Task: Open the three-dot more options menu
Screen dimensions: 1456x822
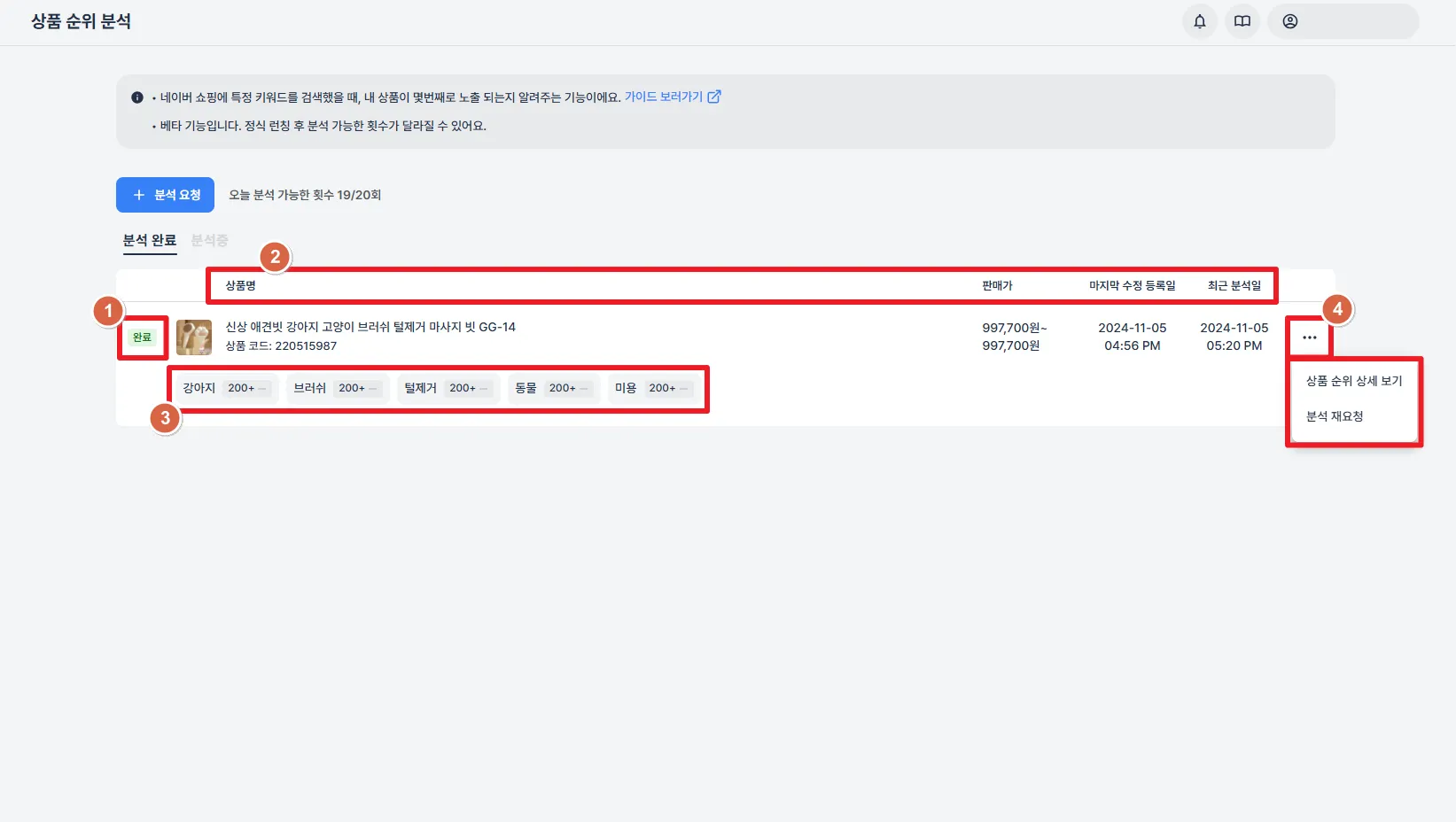Action: coord(1310,337)
